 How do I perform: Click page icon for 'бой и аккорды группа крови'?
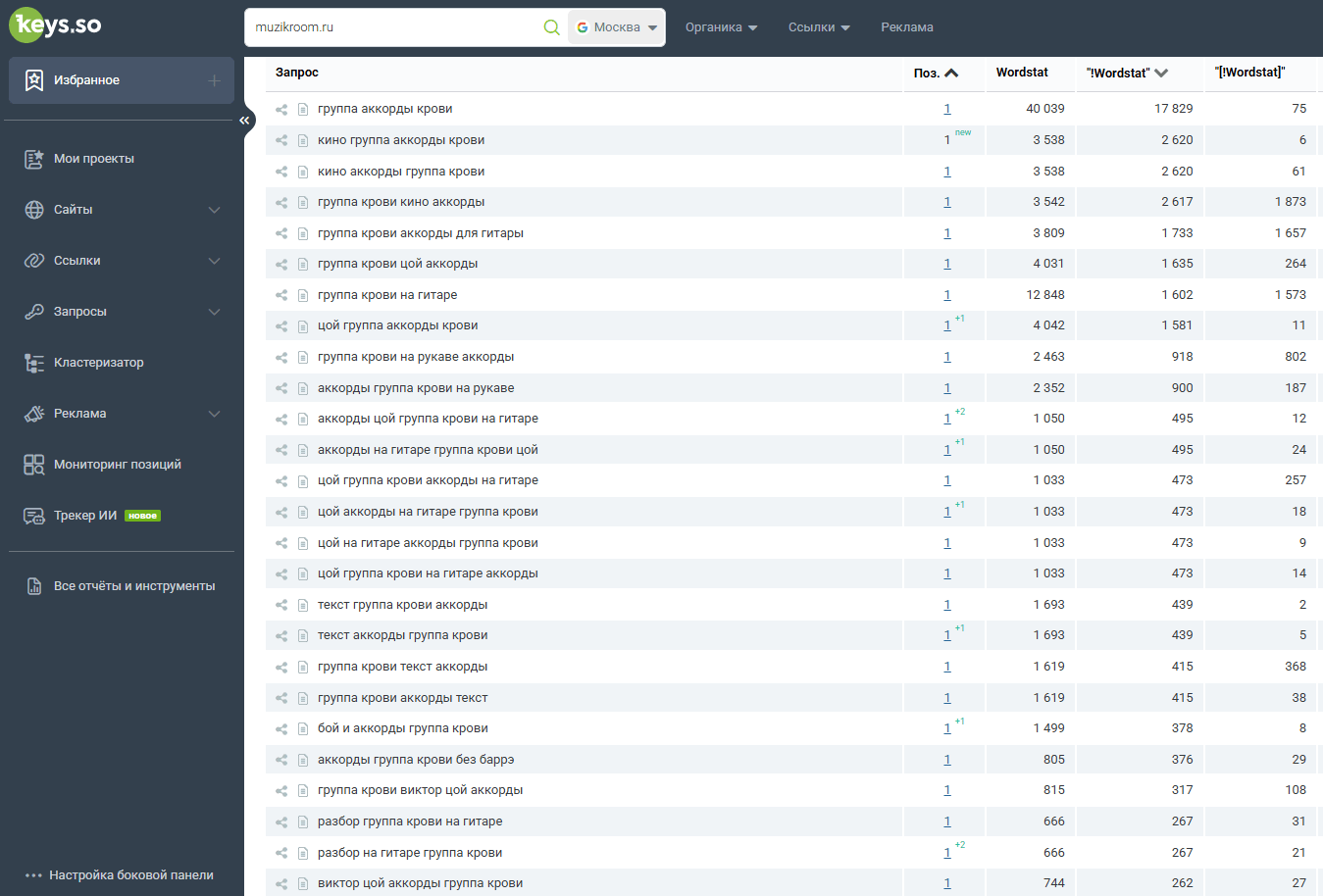tap(303, 729)
